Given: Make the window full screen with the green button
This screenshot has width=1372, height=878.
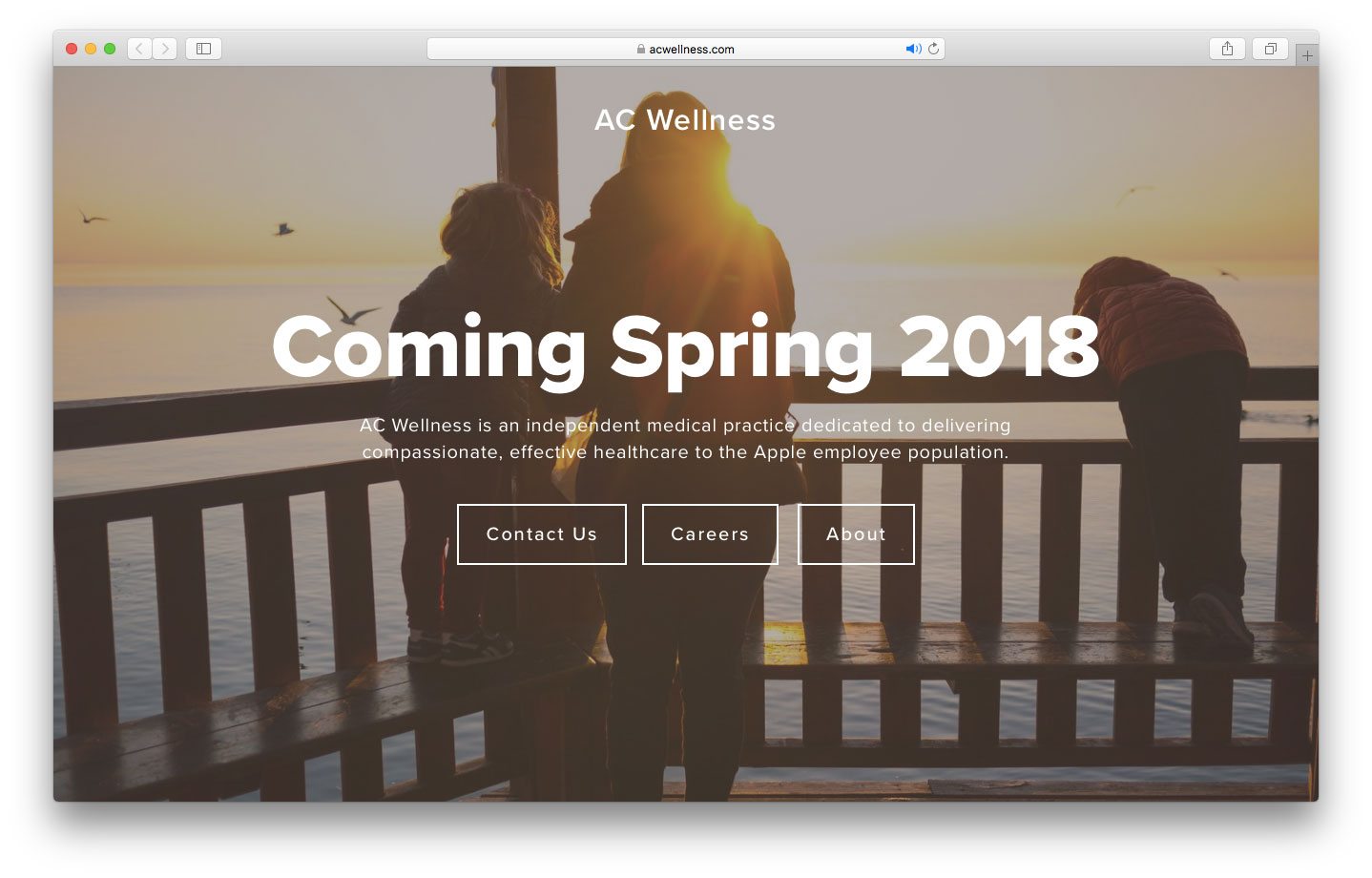Looking at the screenshot, I should point(110,49).
